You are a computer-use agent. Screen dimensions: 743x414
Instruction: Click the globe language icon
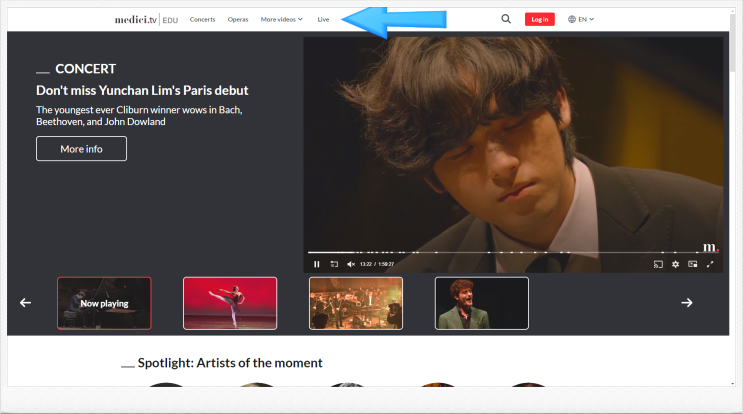(572, 19)
